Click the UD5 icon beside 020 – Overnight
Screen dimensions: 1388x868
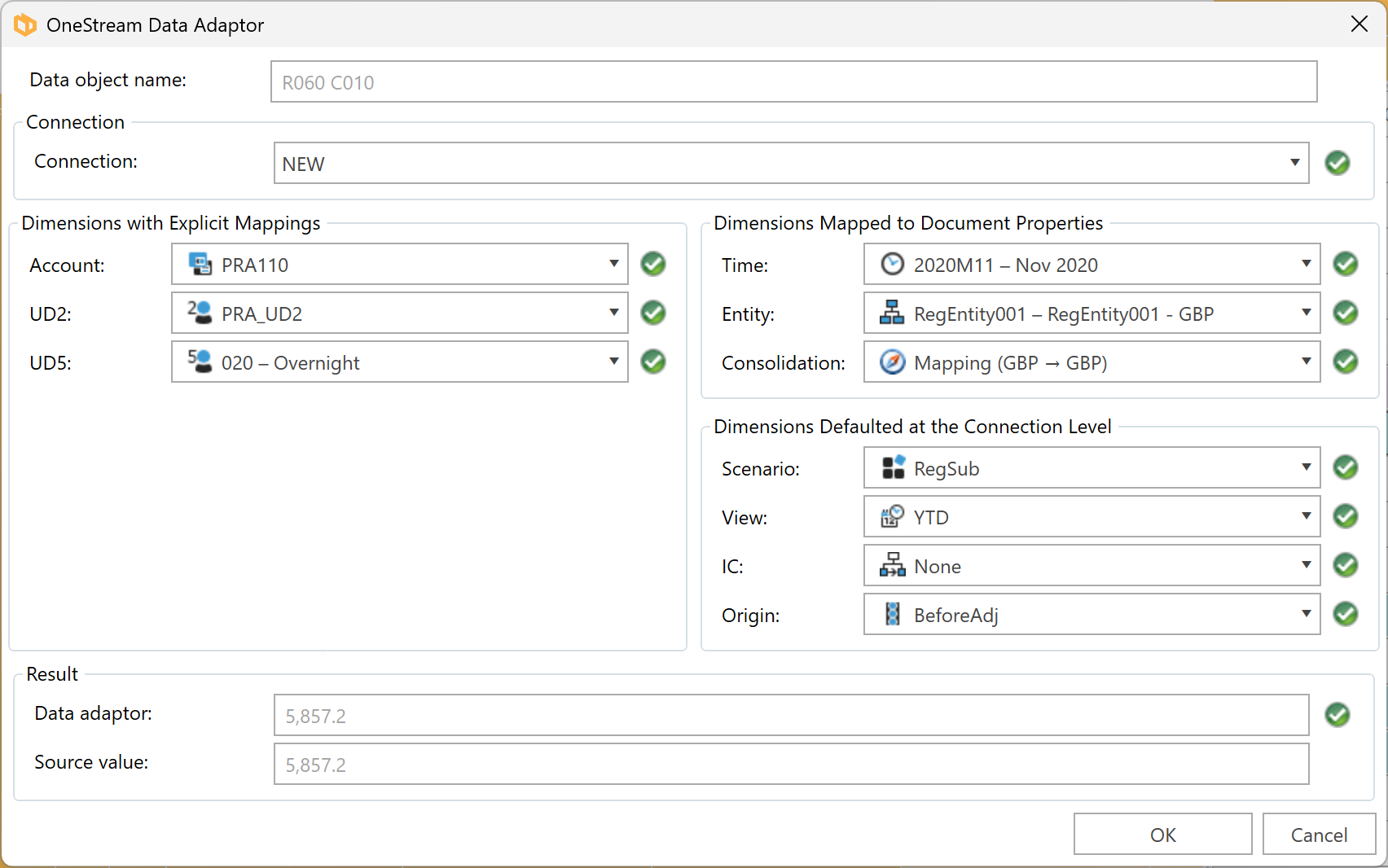coord(200,362)
